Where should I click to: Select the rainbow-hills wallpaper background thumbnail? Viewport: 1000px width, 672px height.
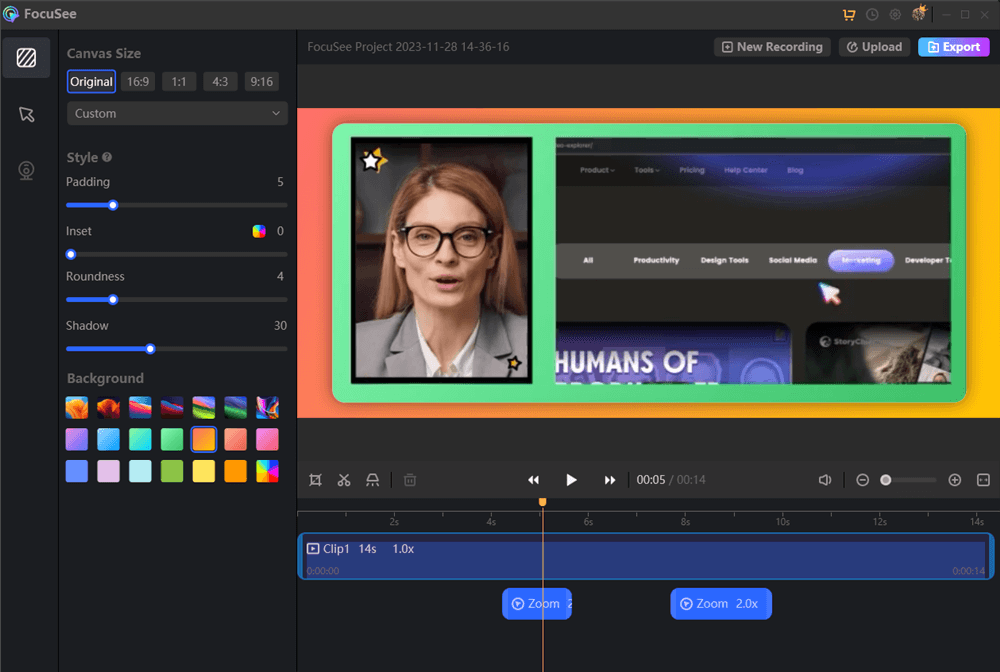coord(203,407)
